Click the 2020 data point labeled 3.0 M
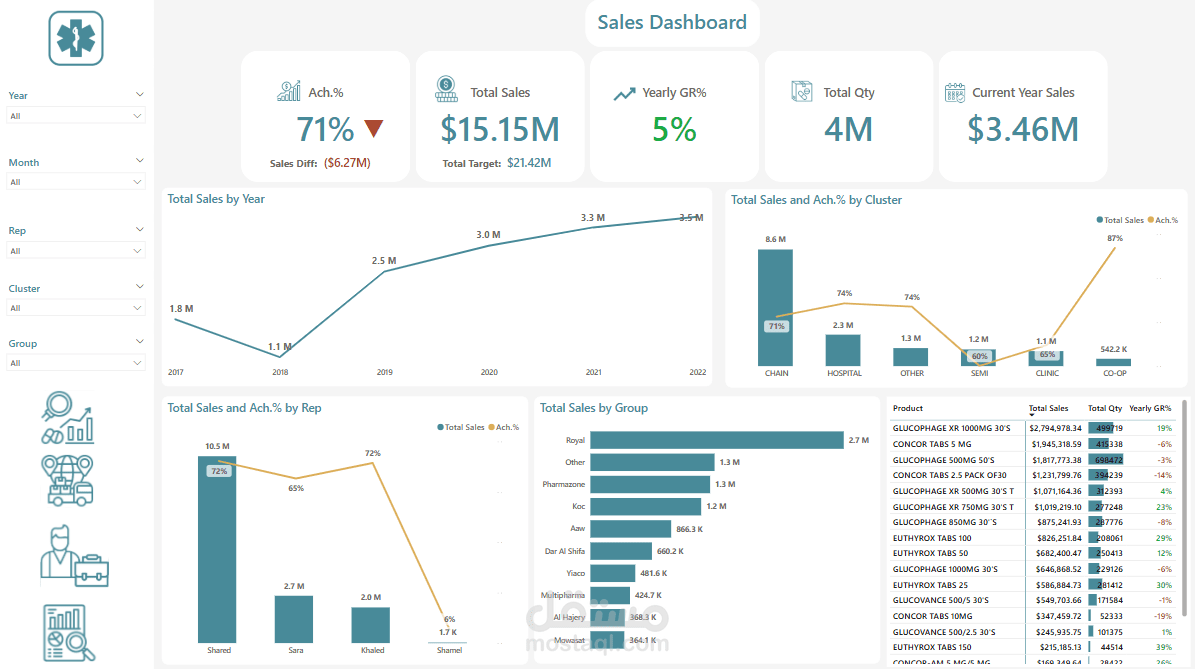The height and width of the screenshot is (669, 1195). click(489, 245)
